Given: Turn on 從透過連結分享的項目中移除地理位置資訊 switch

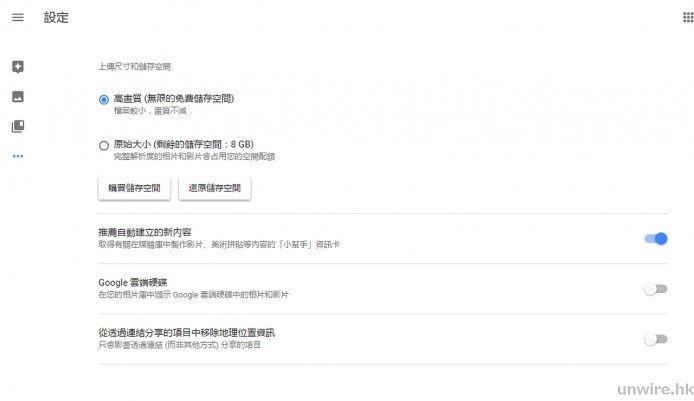Looking at the screenshot, I should [x=655, y=339].
